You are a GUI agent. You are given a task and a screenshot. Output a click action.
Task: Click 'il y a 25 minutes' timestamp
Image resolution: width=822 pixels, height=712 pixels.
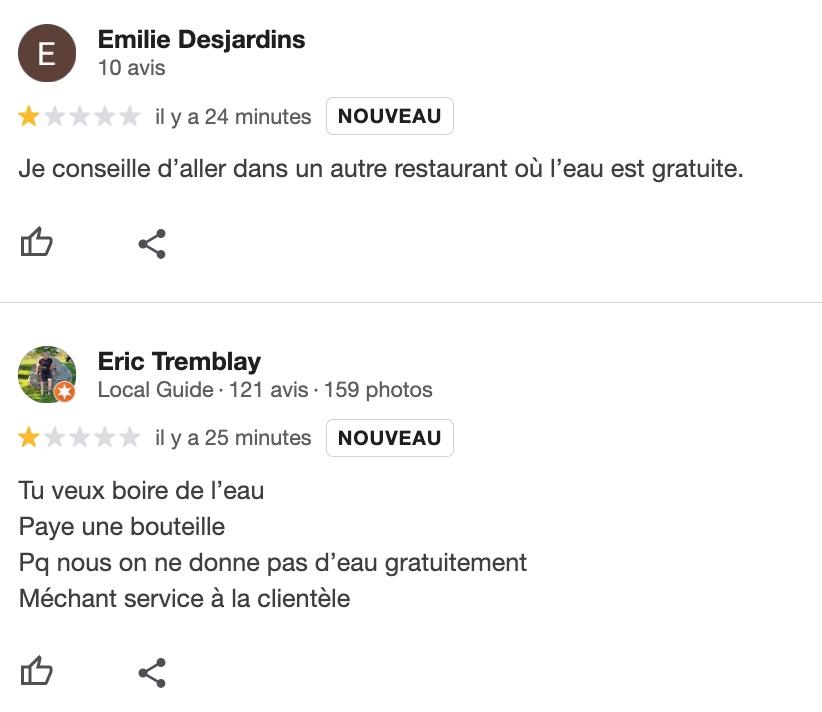[x=233, y=438]
